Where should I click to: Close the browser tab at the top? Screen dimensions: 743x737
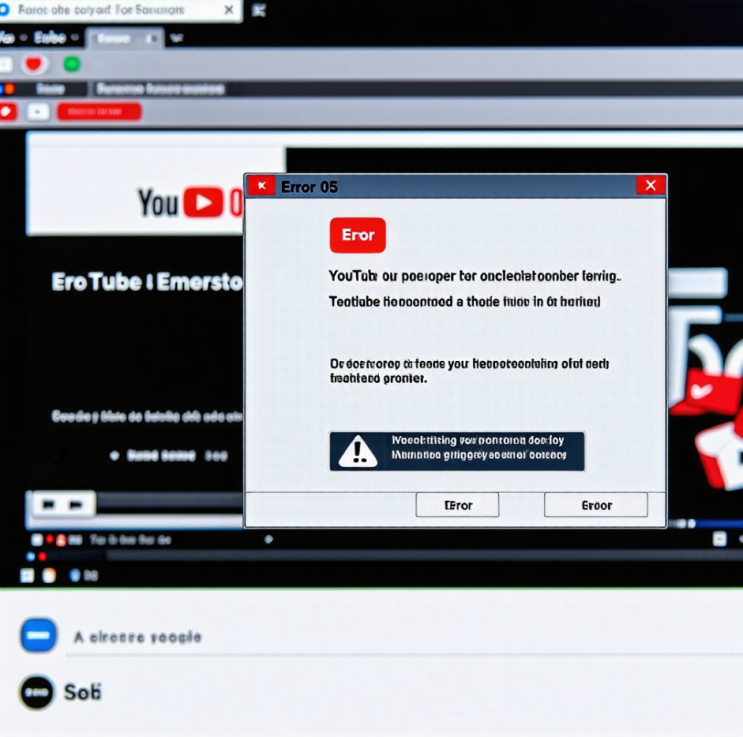coord(229,9)
